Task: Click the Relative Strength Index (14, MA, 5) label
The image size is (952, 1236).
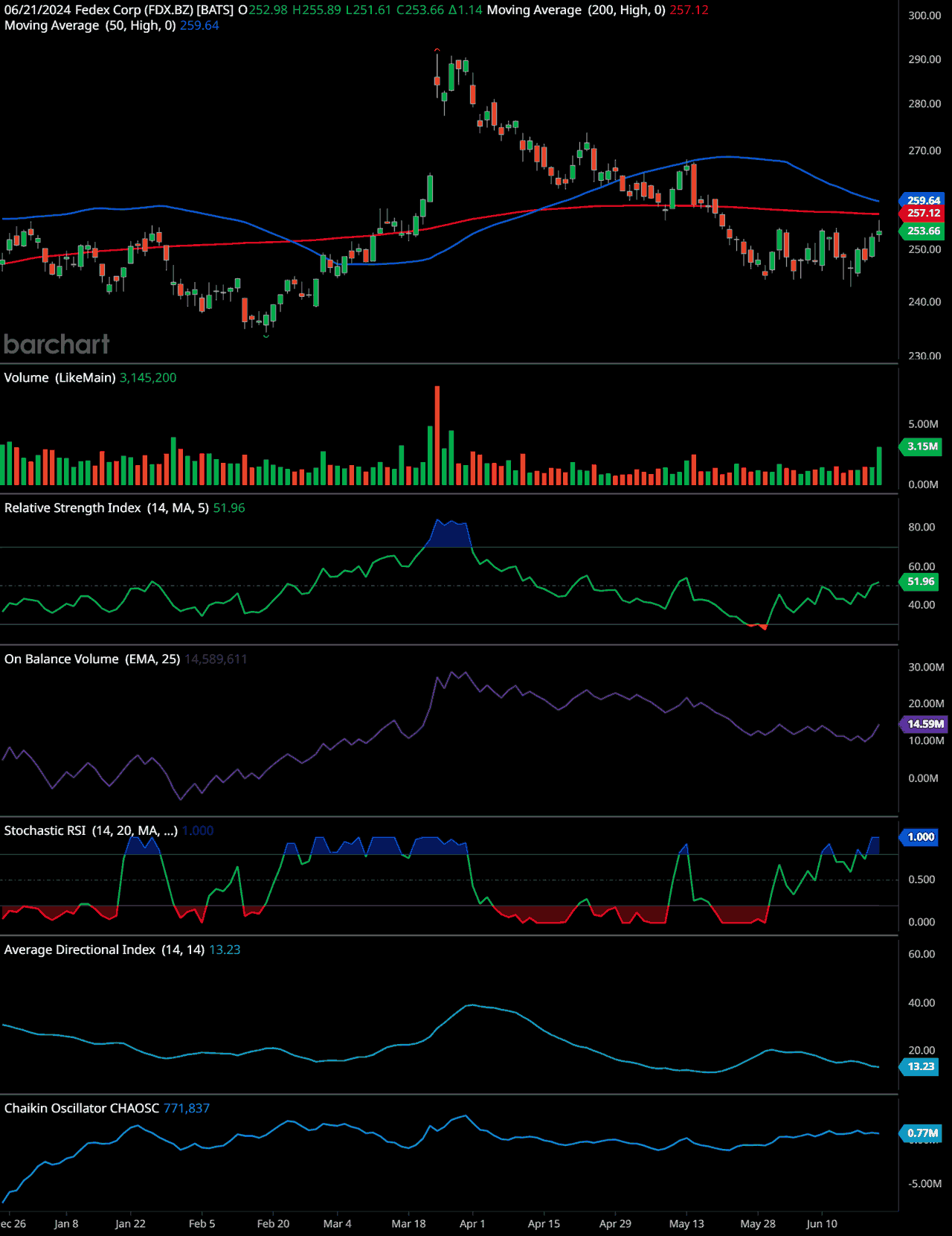Action: [x=106, y=508]
